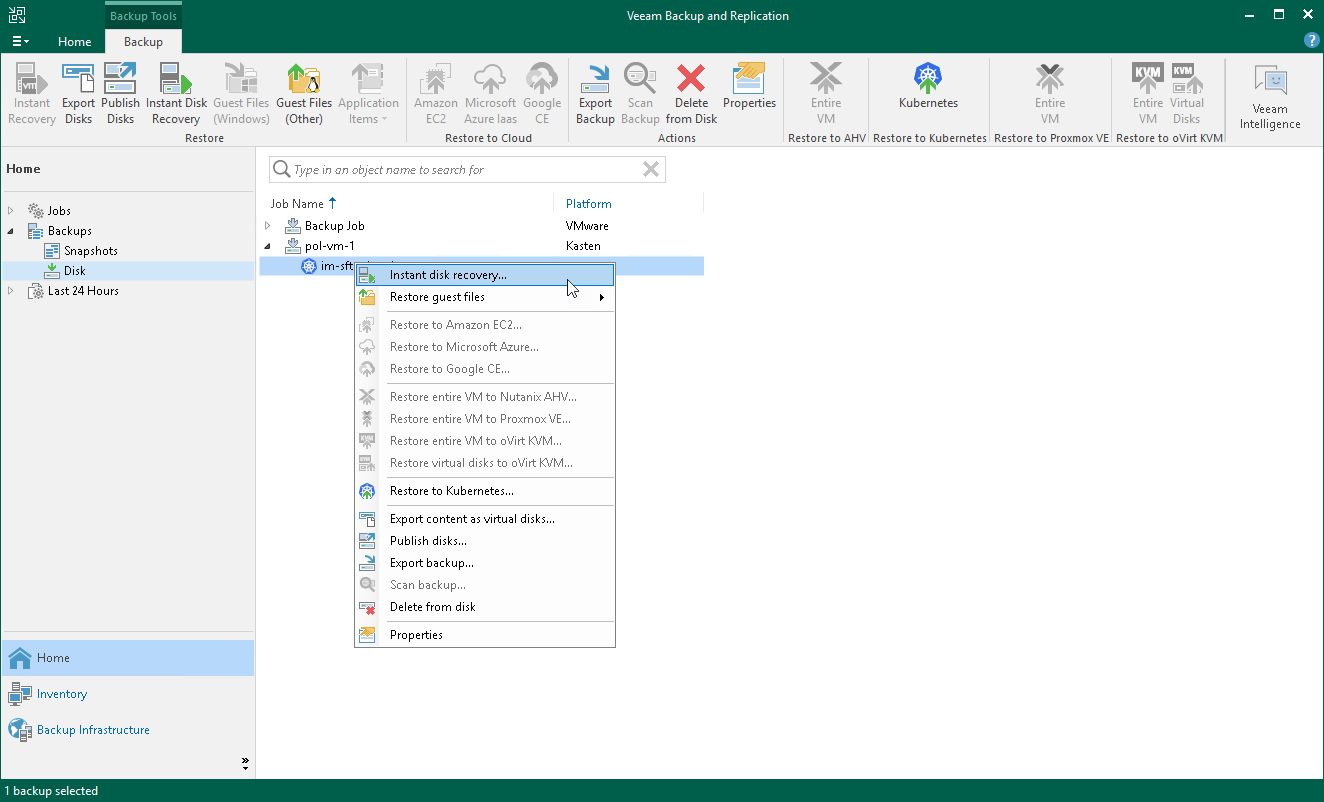
Task: Select Backups in the navigation tree
Action: point(69,231)
